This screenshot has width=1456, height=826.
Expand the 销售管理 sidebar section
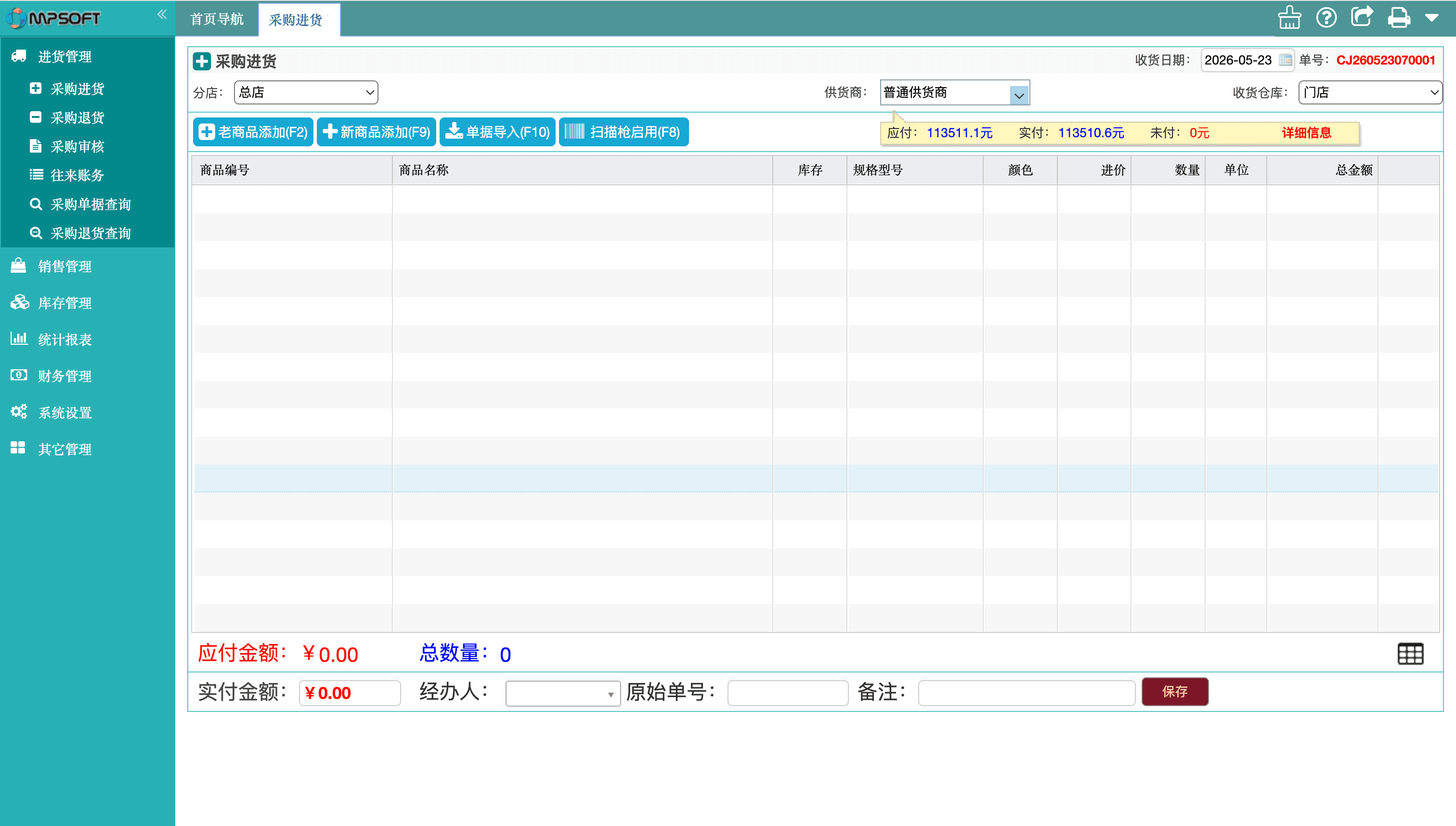coord(87,266)
